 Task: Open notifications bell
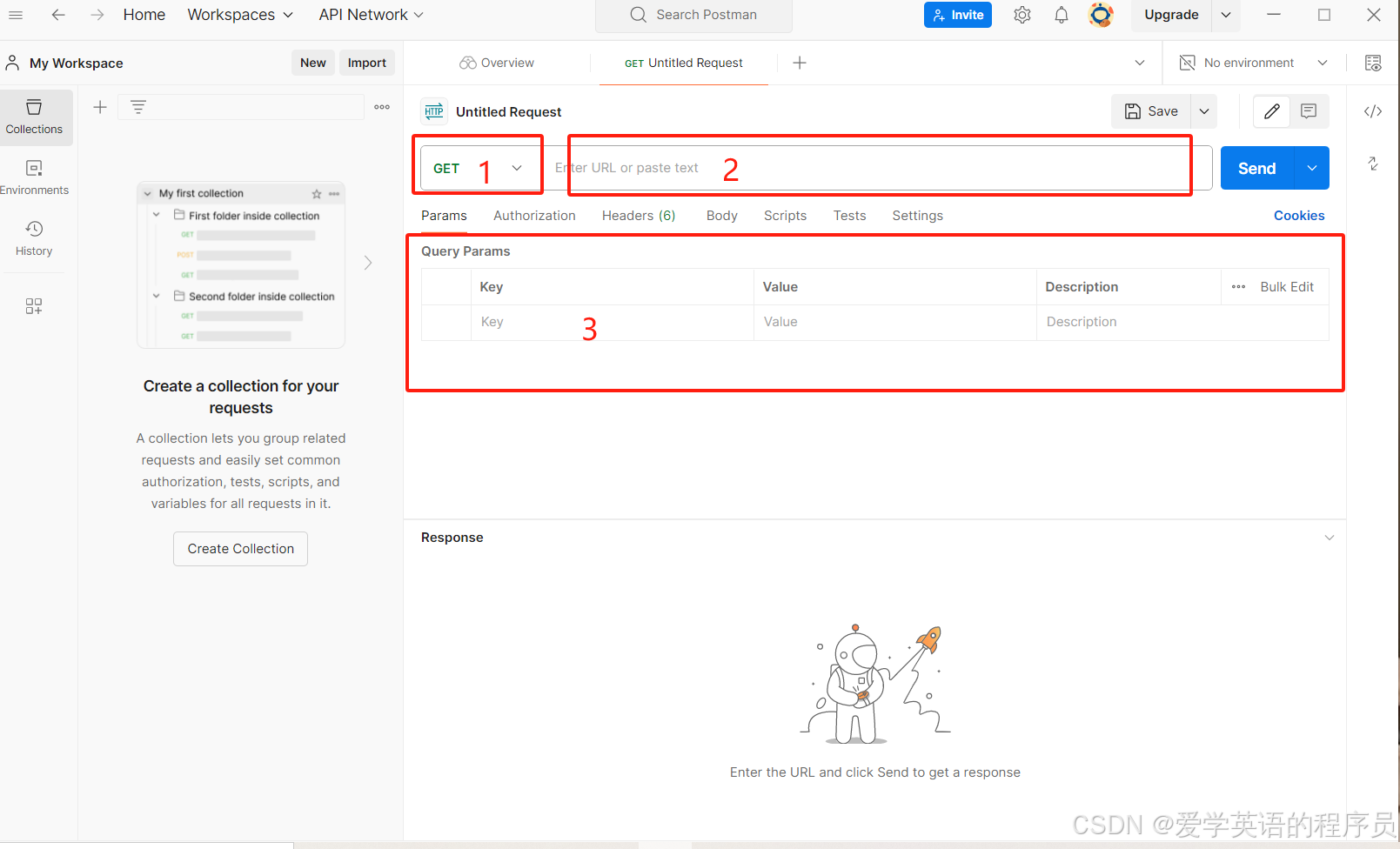coord(1062,15)
